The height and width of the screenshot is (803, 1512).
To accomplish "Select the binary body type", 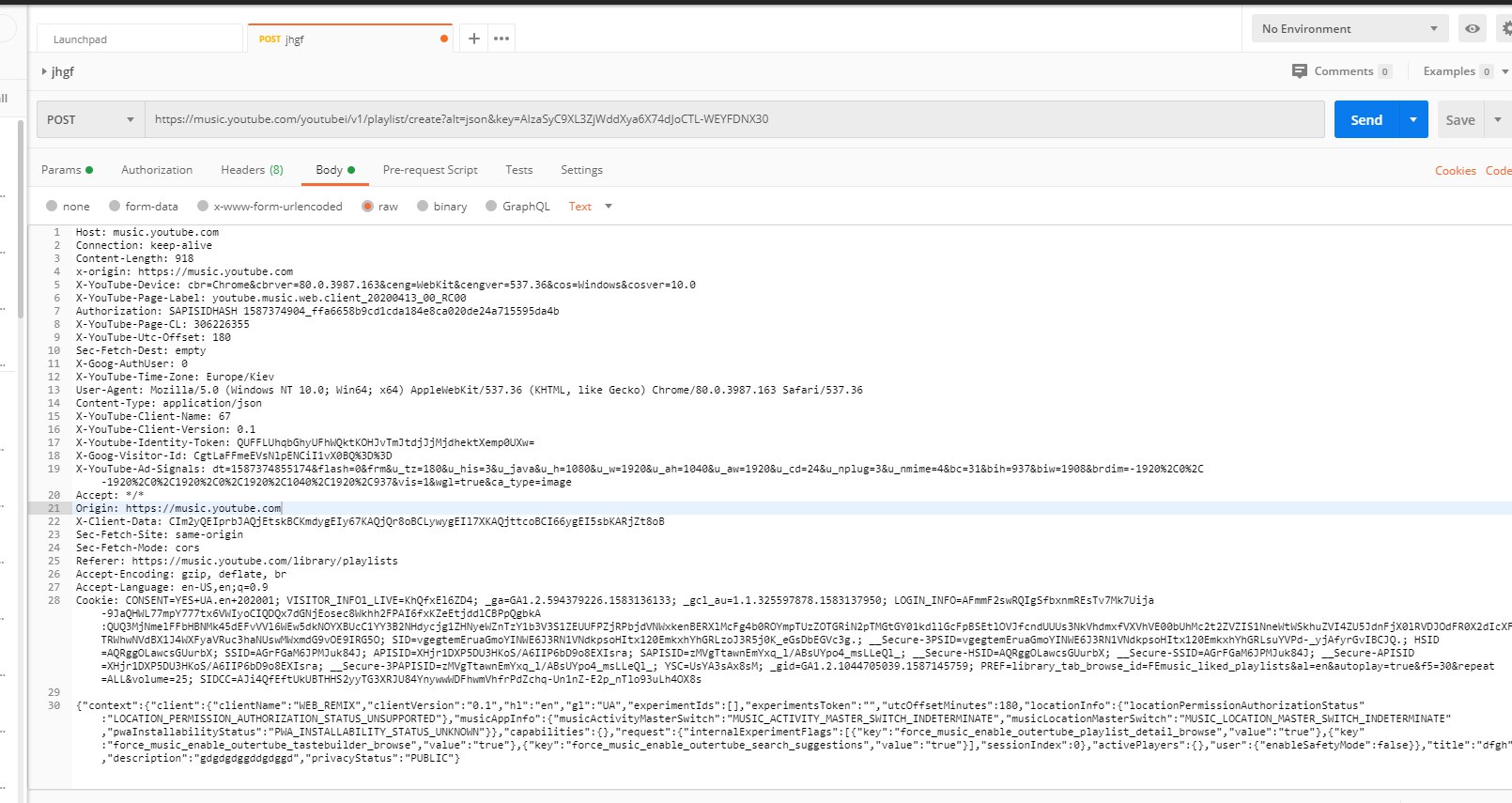I will pyautogui.click(x=423, y=207).
